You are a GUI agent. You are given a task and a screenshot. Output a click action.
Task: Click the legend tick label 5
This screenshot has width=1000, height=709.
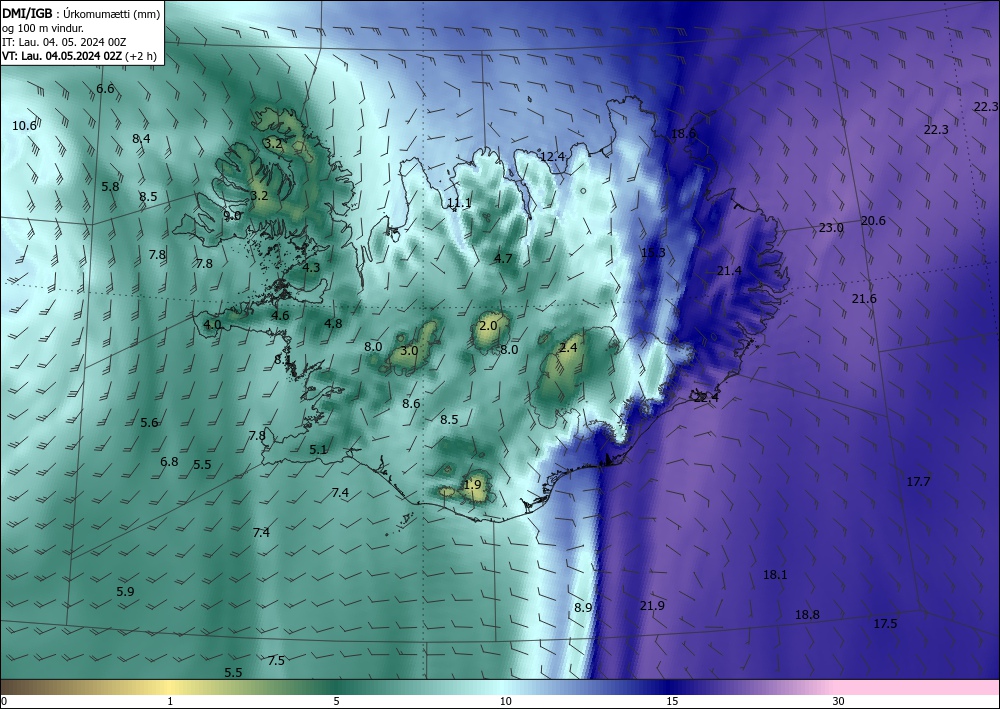click(336, 702)
